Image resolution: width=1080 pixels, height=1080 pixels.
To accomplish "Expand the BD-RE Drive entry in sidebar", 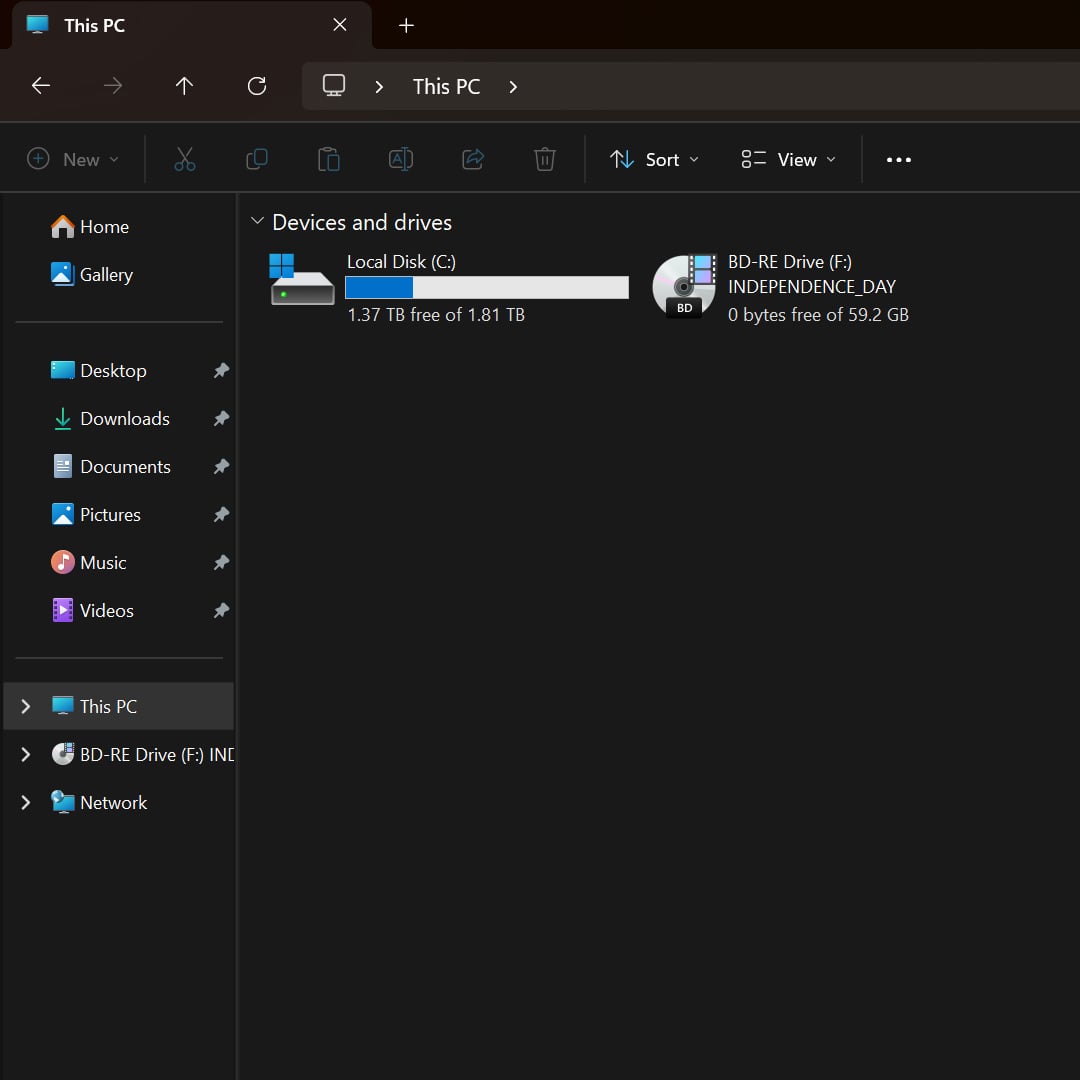I will click(25, 754).
